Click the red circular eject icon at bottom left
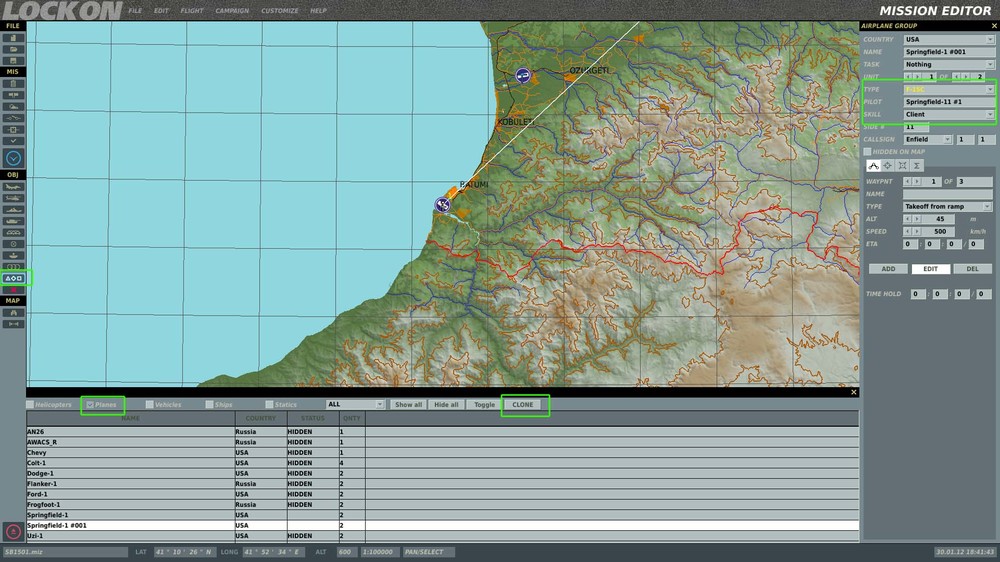 pos(14,532)
